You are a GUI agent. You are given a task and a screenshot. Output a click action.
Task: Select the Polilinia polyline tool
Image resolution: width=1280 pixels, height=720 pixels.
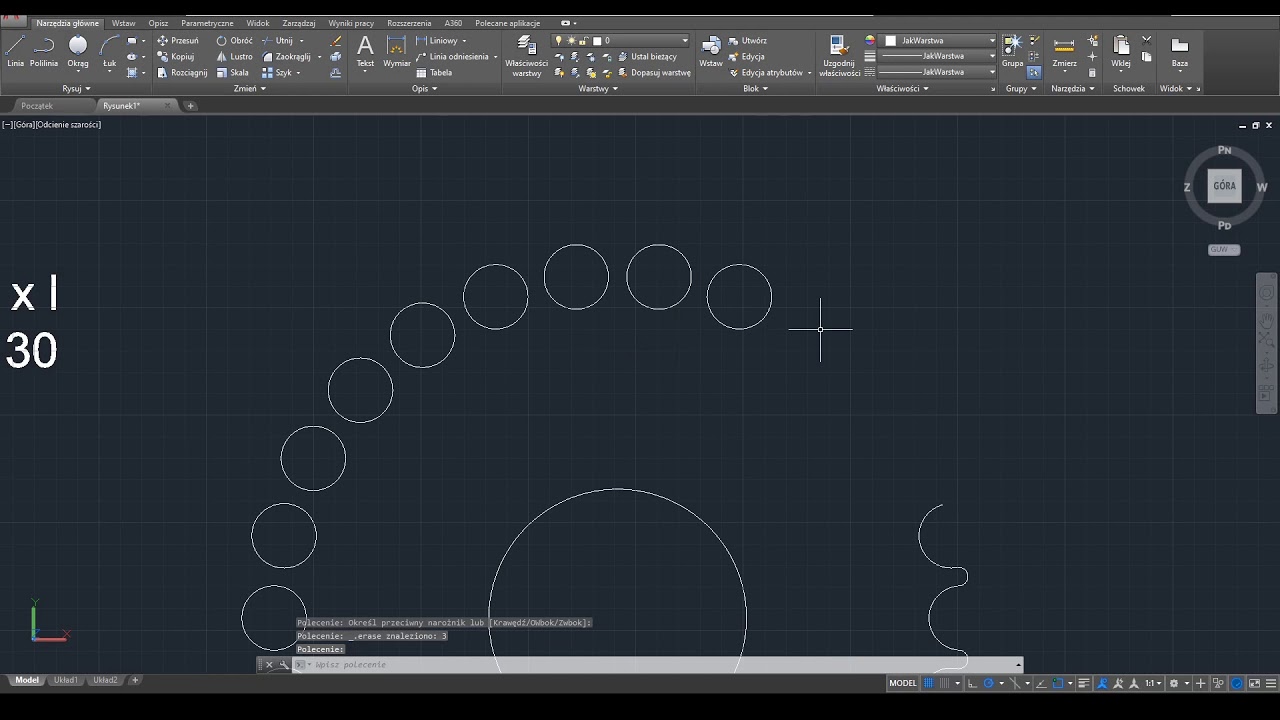[x=44, y=52]
